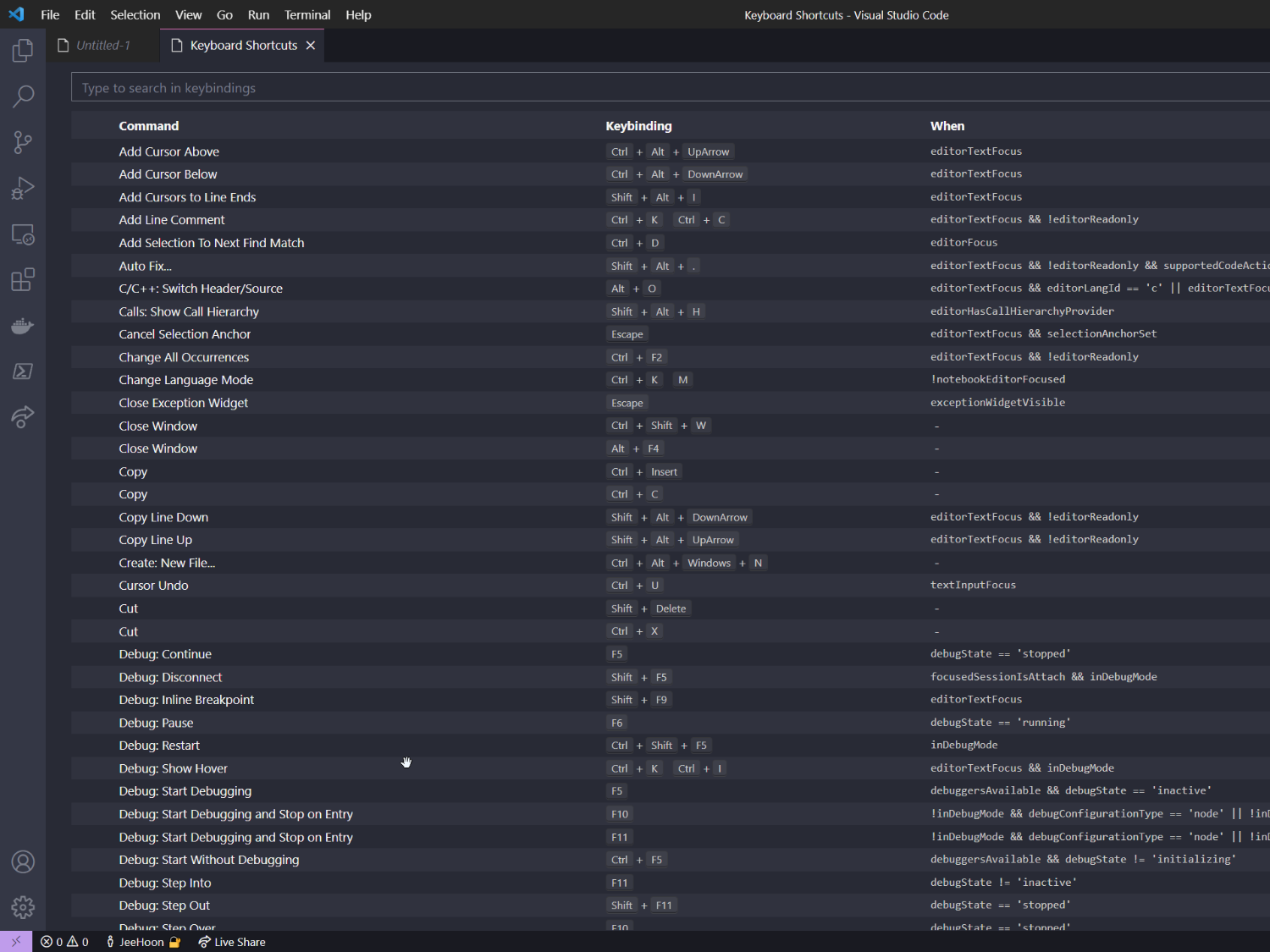Select Close Exception Widget row
The image size is (1270, 952).
point(671,403)
